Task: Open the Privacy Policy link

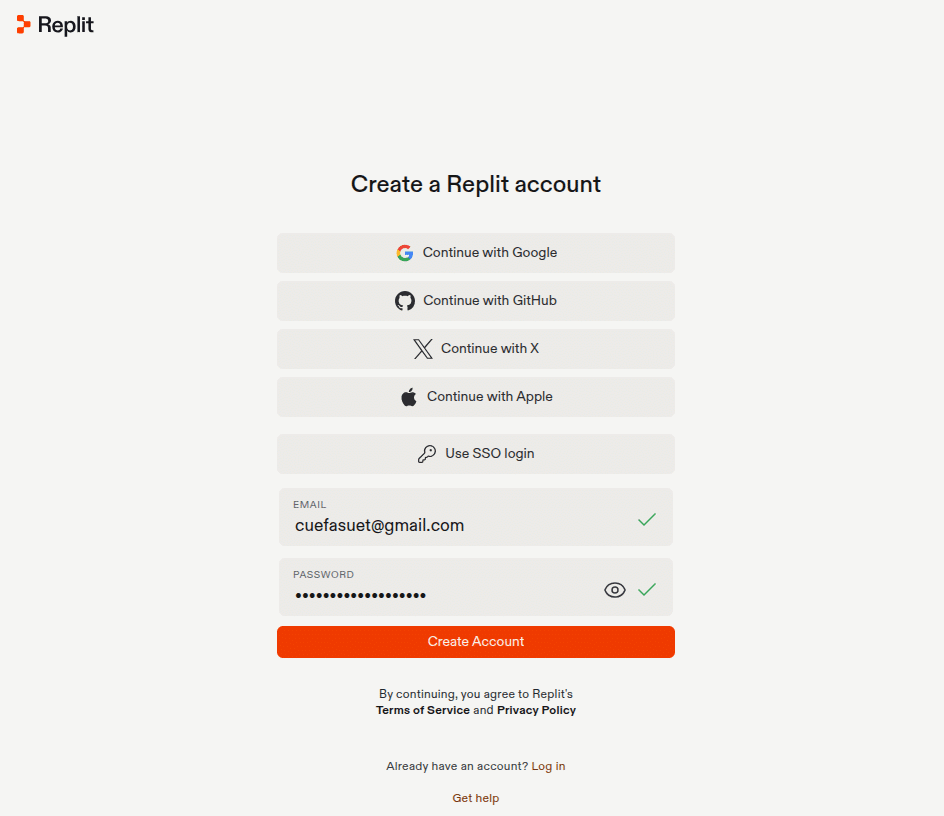Action: tap(536, 710)
